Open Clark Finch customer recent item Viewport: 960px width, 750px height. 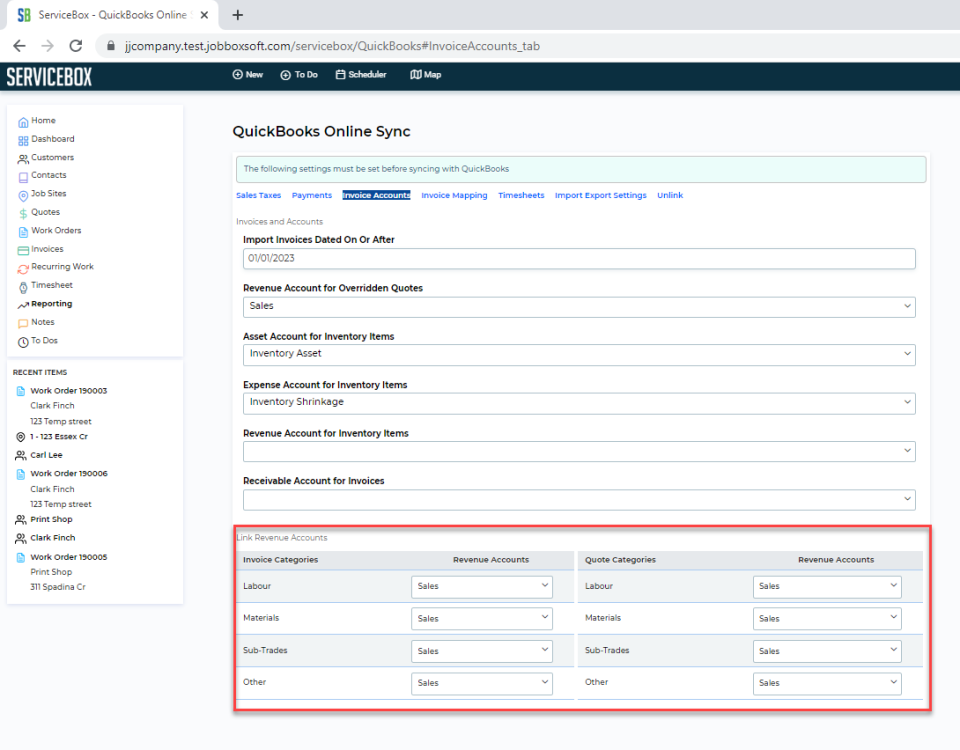click(53, 538)
